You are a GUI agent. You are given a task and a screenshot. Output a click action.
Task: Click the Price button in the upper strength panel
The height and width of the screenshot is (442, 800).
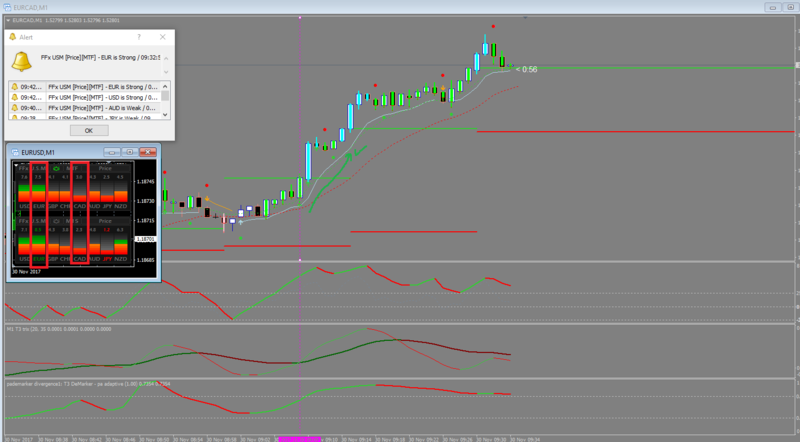point(105,168)
